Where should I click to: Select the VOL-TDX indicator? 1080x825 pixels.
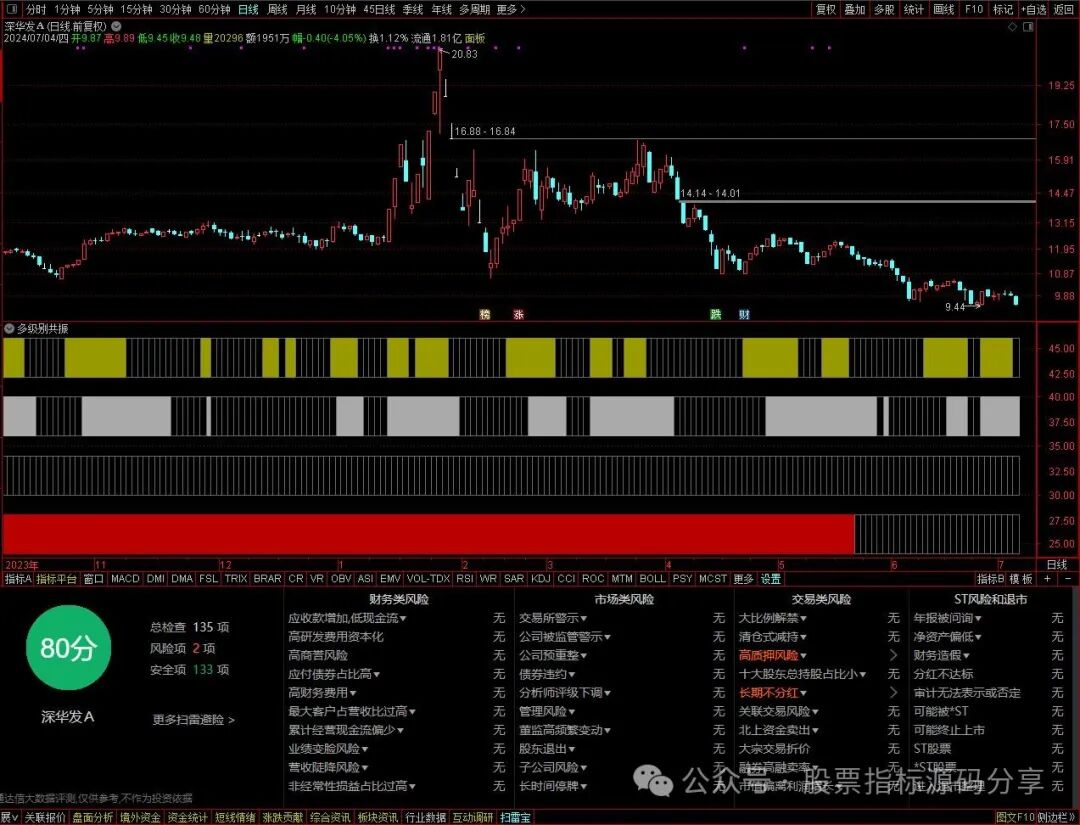(428, 578)
